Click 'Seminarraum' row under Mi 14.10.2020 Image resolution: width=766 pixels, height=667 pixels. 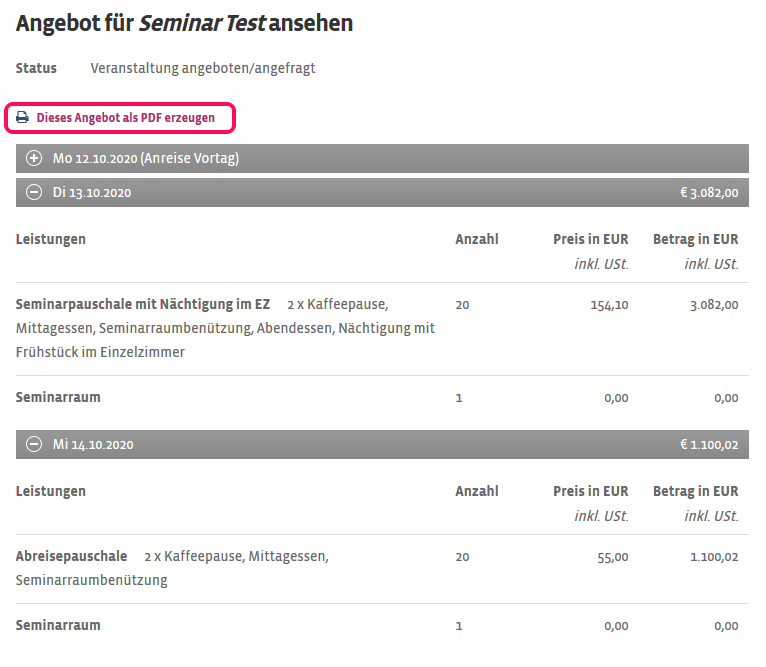[58, 625]
